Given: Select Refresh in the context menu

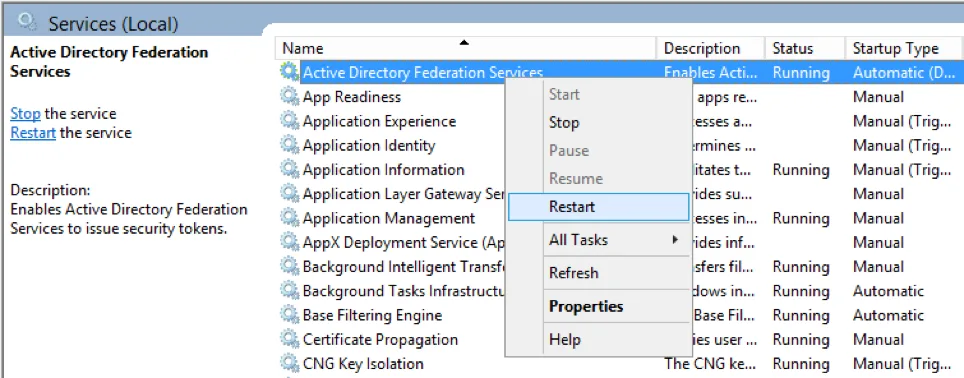Looking at the screenshot, I should [x=598, y=273].
